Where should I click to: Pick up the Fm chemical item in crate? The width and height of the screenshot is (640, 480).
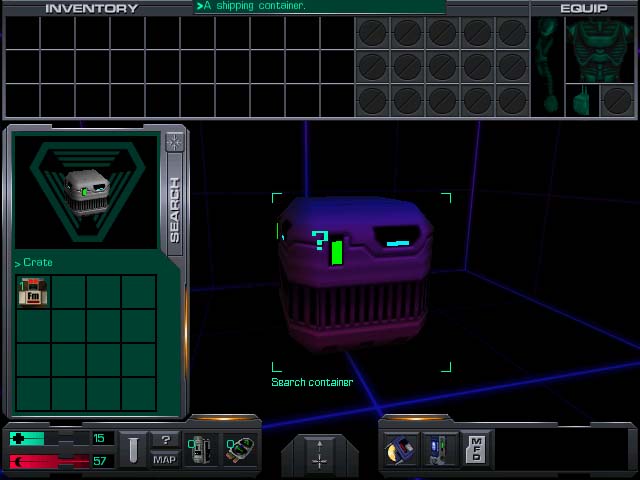click(x=33, y=292)
